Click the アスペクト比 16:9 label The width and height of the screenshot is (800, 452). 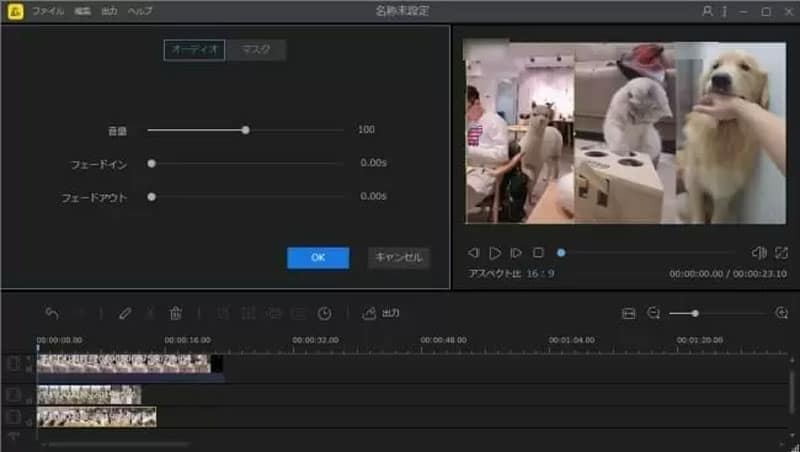(x=511, y=274)
